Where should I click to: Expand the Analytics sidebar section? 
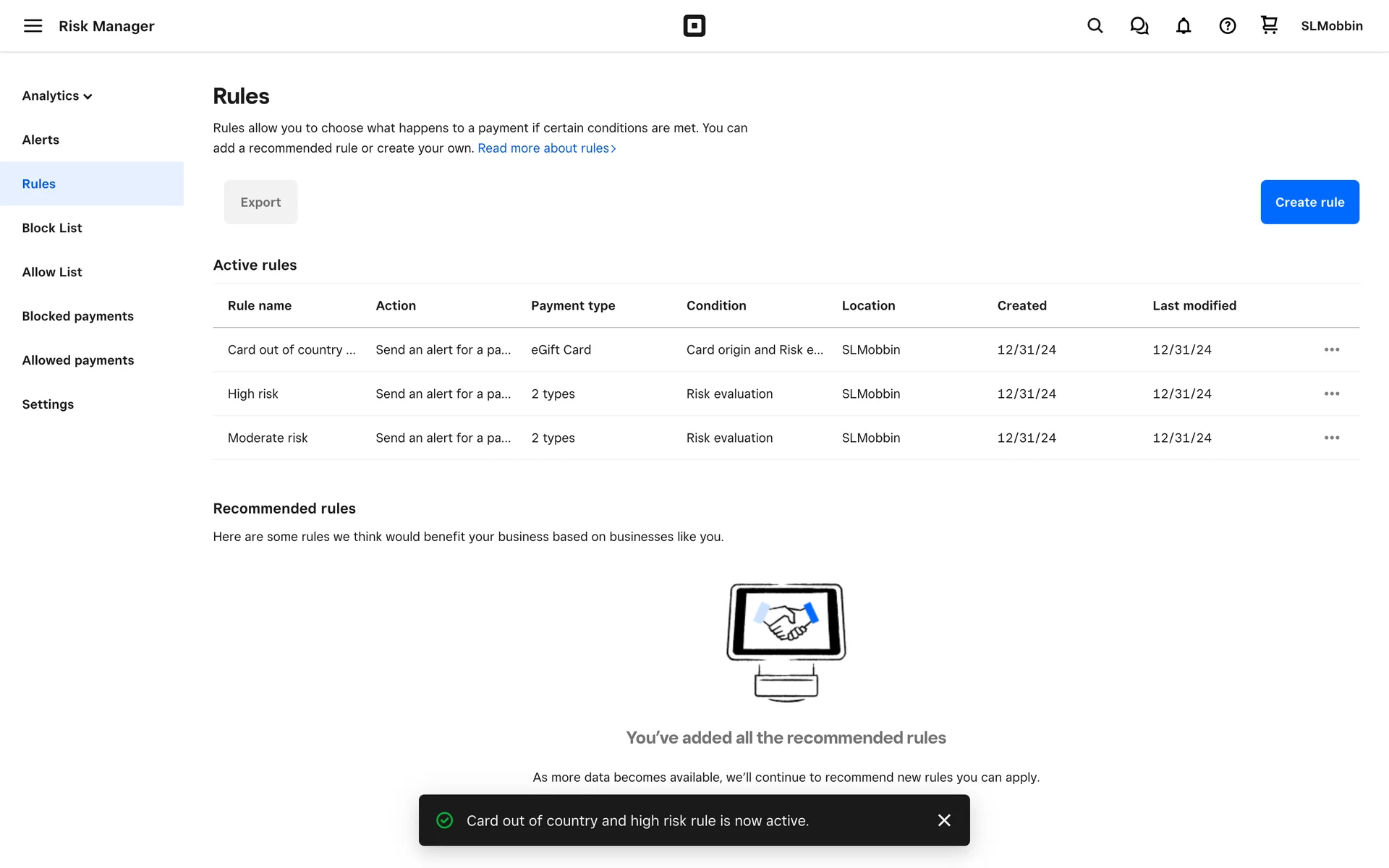point(57,96)
